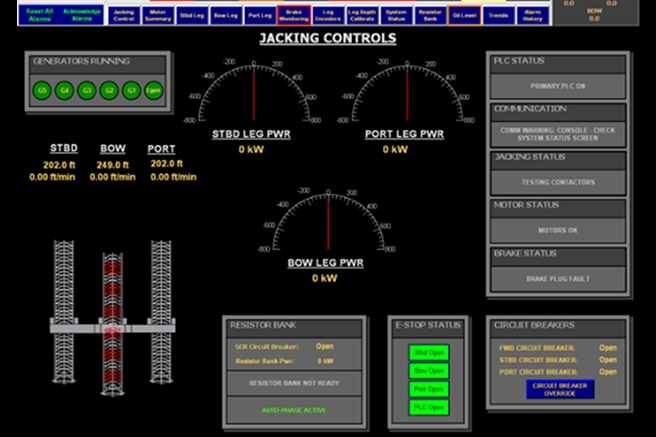Viewport: 656px width, 437px height.
Task: Toggle the PLC Open E-stop indicator
Action: 429,407
